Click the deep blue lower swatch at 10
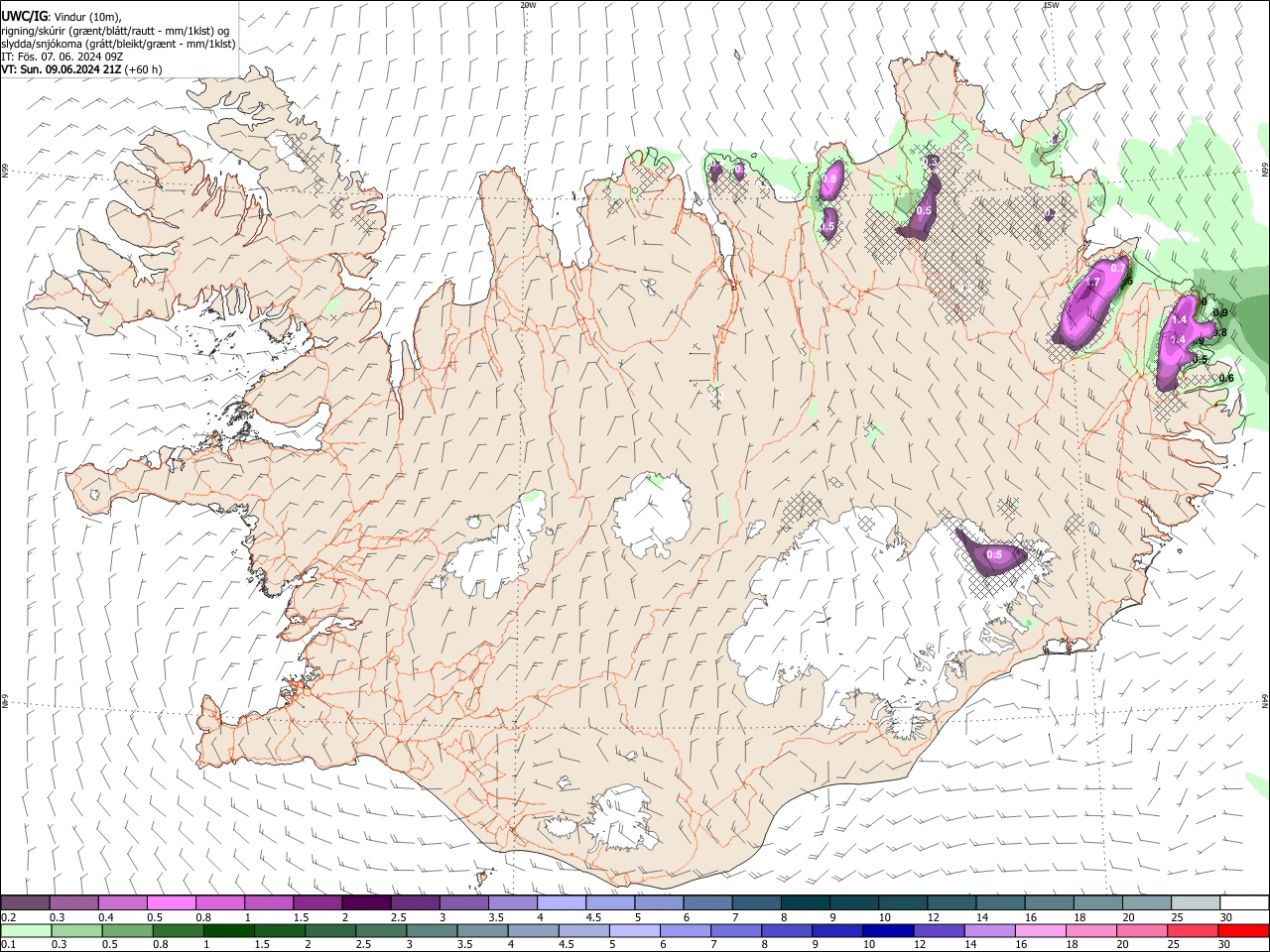This screenshot has height=952, width=1270. point(888,930)
